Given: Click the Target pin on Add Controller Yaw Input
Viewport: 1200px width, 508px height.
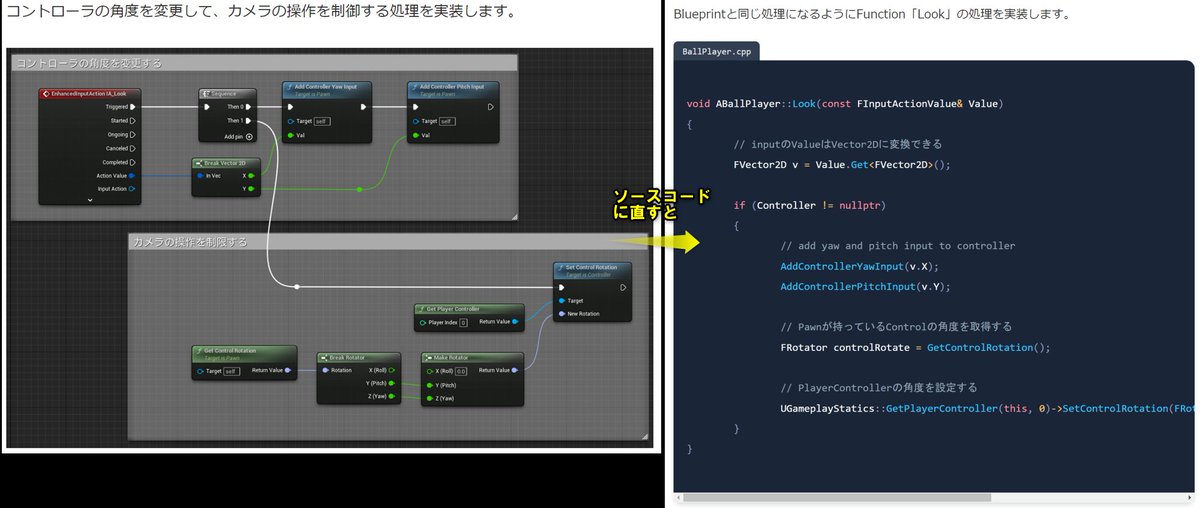Looking at the screenshot, I should coord(291,120).
